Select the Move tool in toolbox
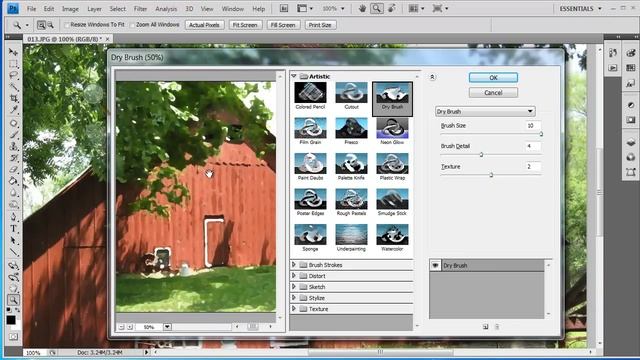Viewport: 640px width, 360px height. click(x=13, y=52)
